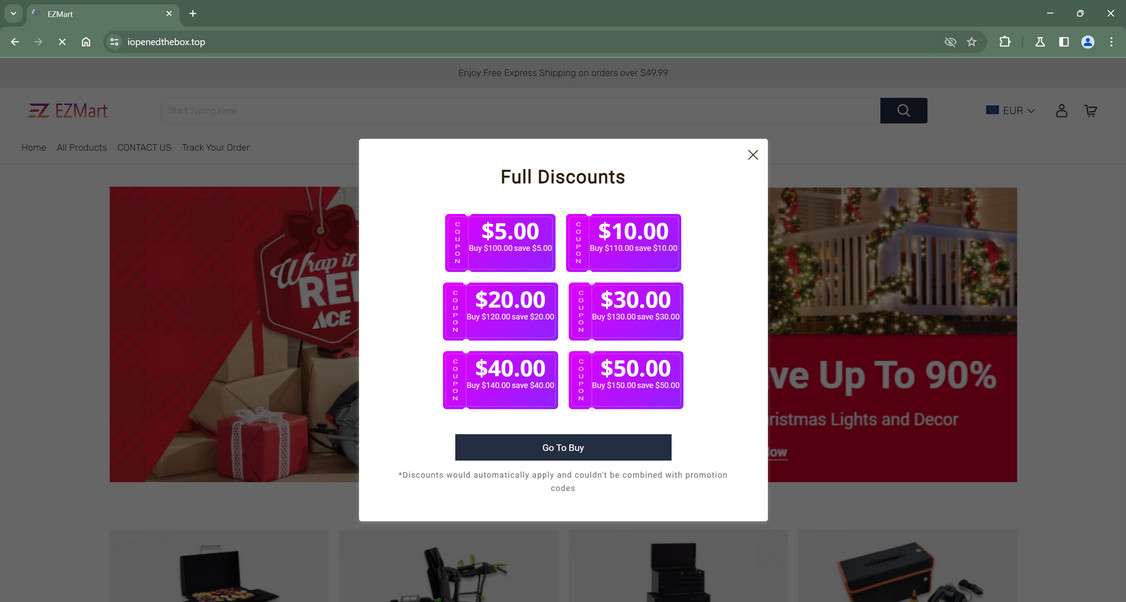Image resolution: width=1126 pixels, height=602 pixels.
Task: Open the tab search dropdown arrow
Action: coord(13,14)
